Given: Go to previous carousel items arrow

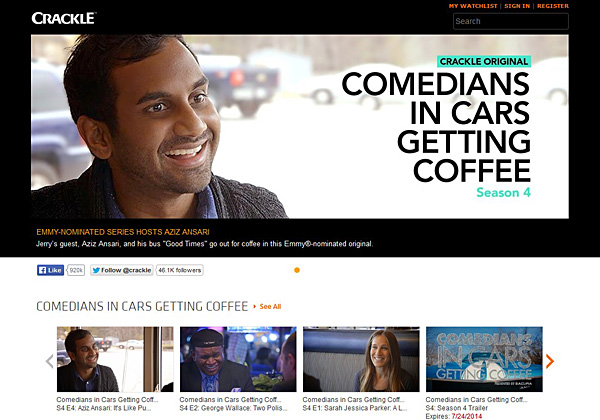Looking at the screenshot, I should [x=49, y=361].
